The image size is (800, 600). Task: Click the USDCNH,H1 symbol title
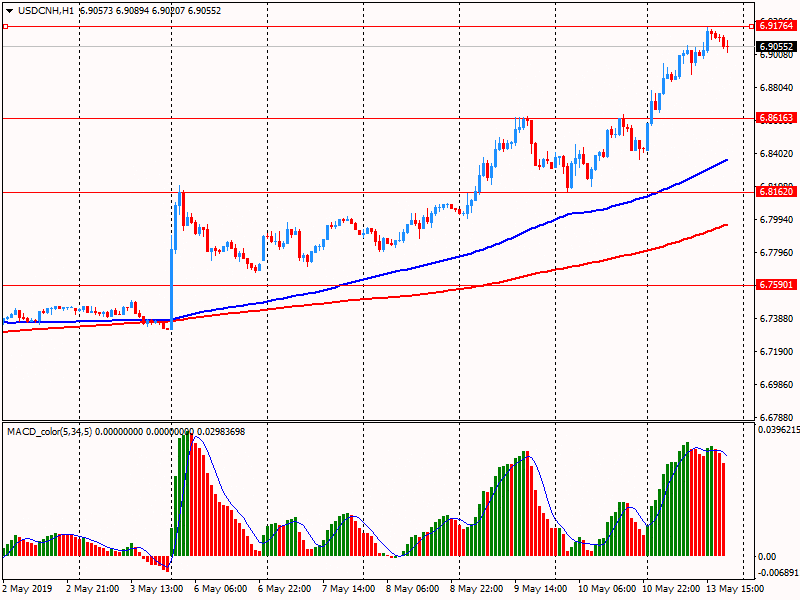coord(46,11)
